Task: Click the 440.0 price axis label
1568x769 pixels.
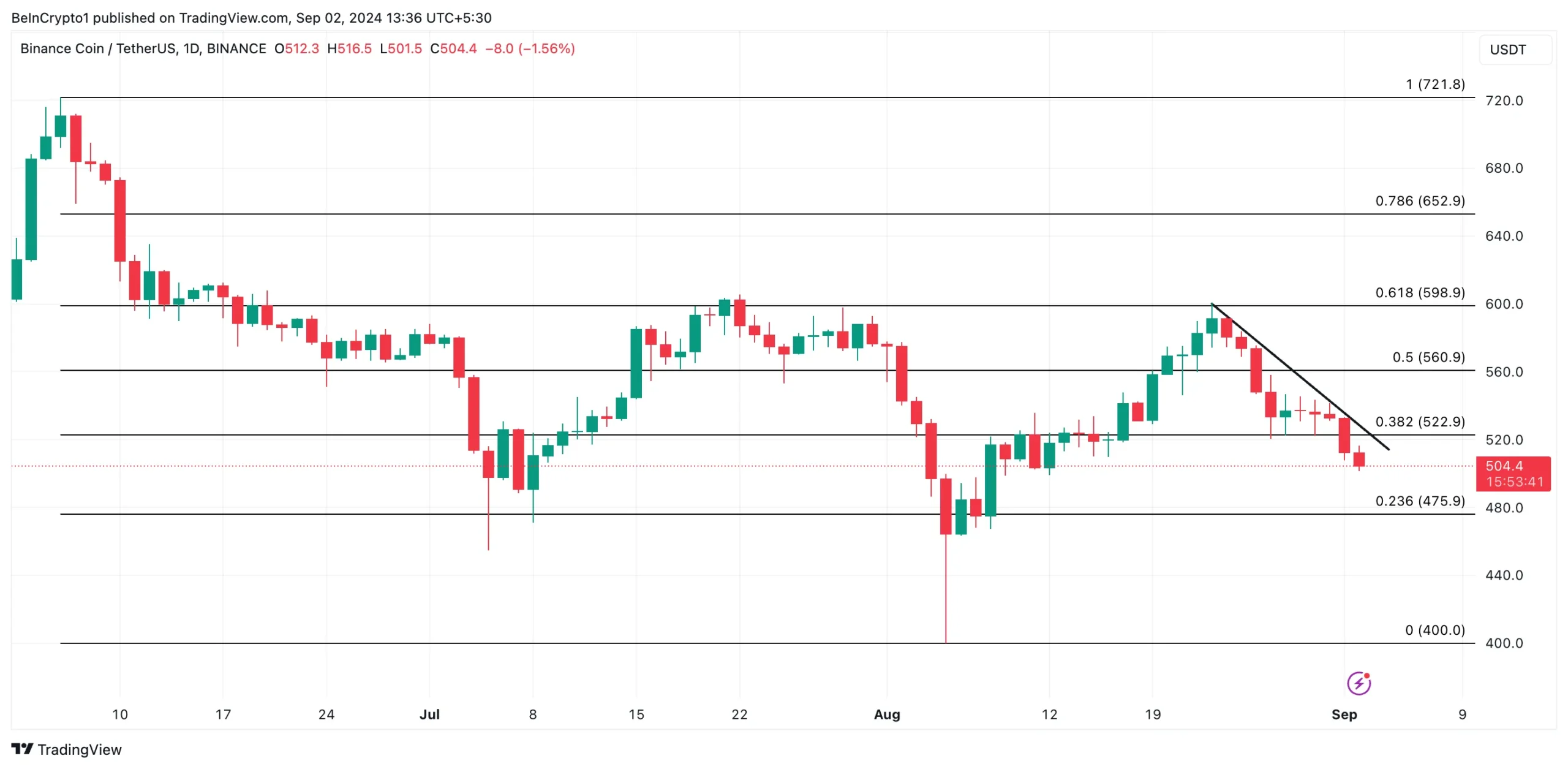Action: tap(1504, 575)
